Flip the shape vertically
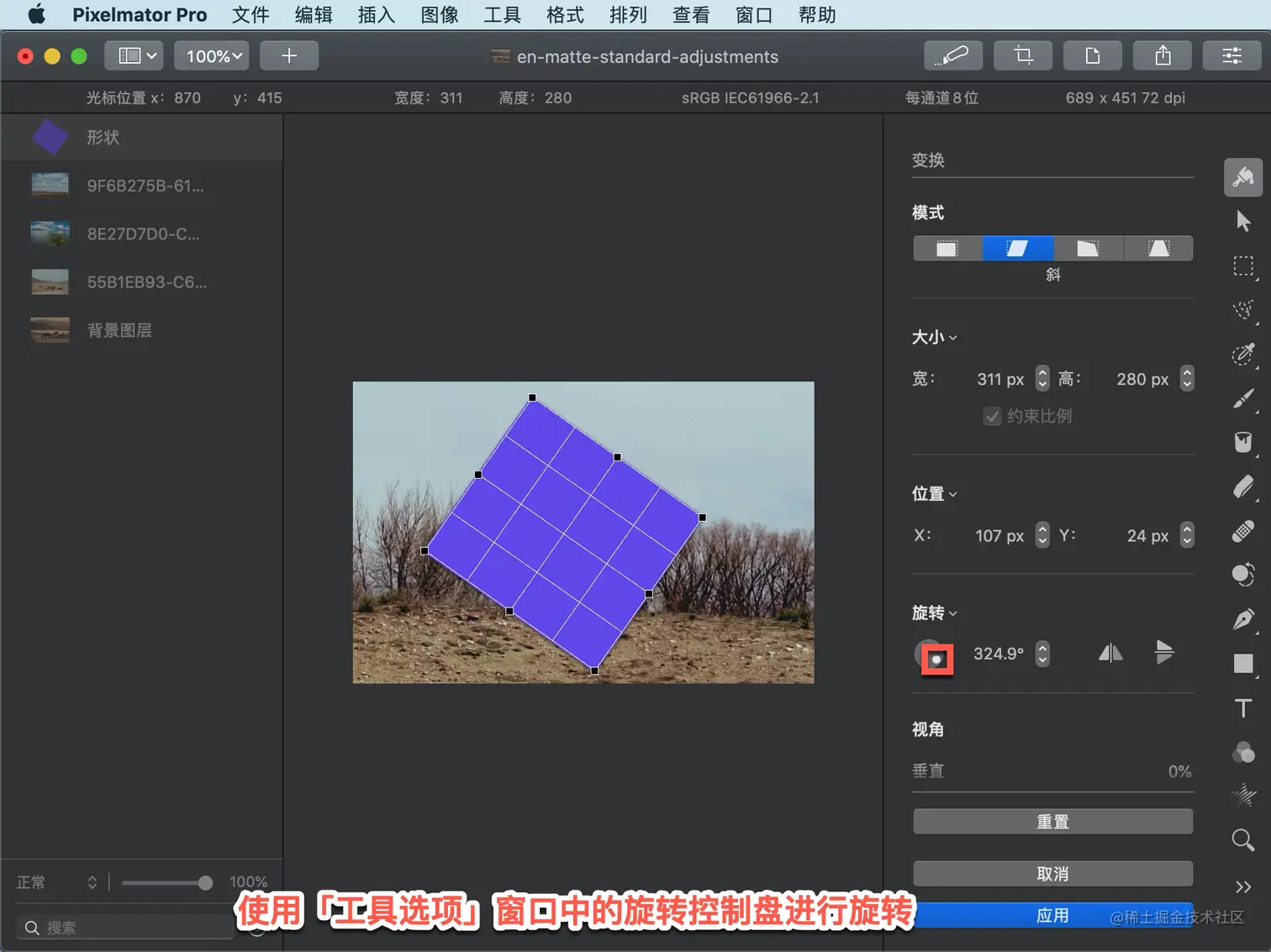 [1164, 652]
